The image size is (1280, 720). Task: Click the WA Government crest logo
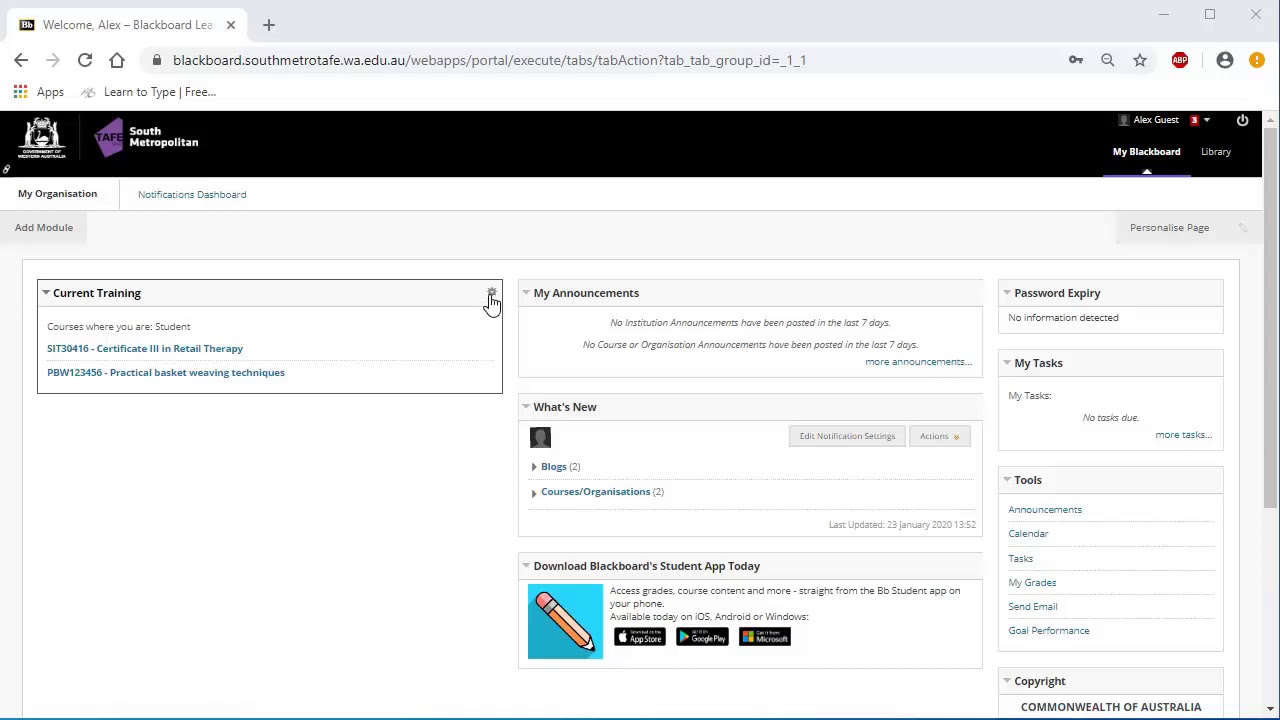[x=42, y=138]
